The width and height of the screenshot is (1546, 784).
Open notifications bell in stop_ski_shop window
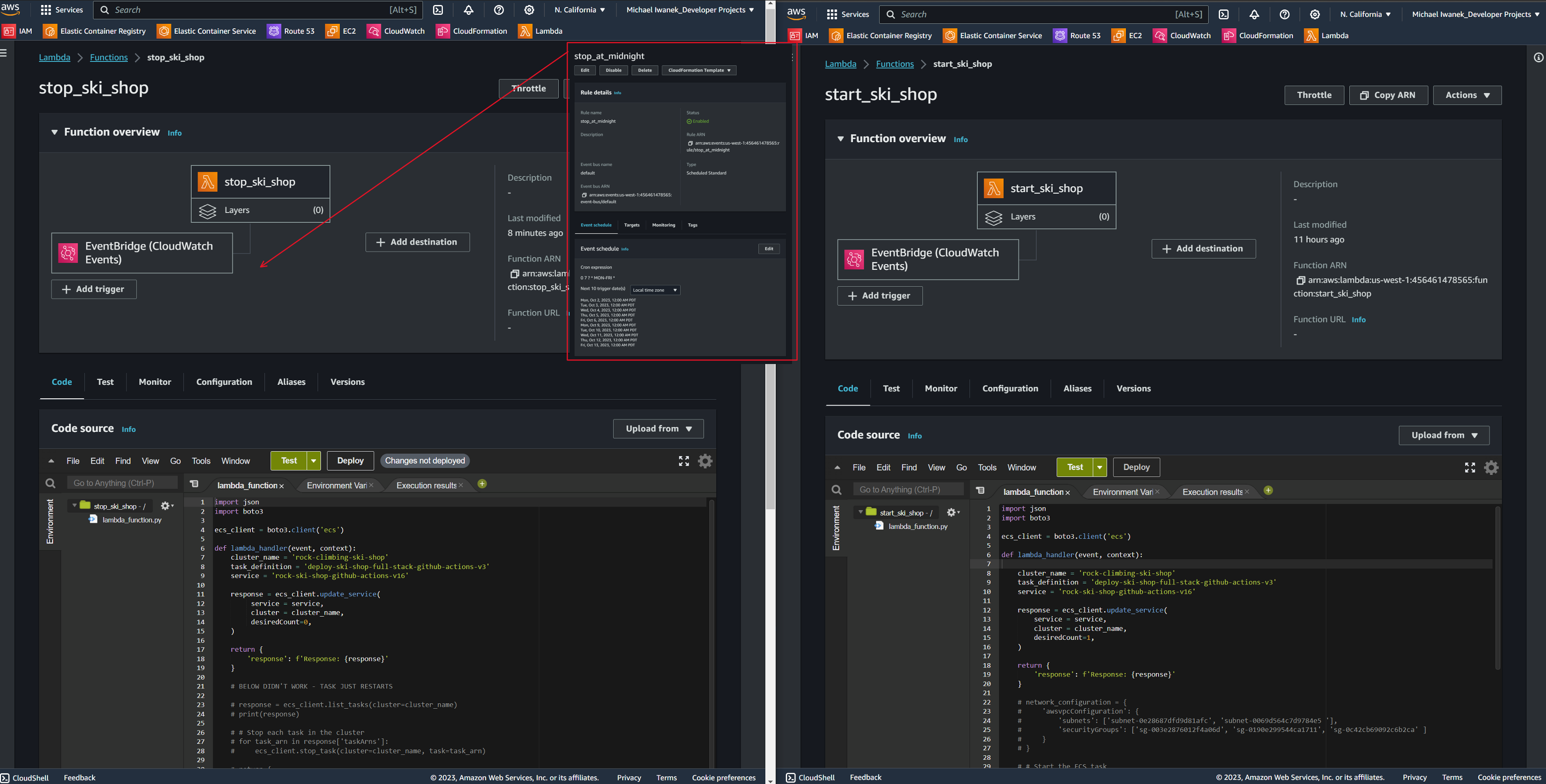(468, 9)
